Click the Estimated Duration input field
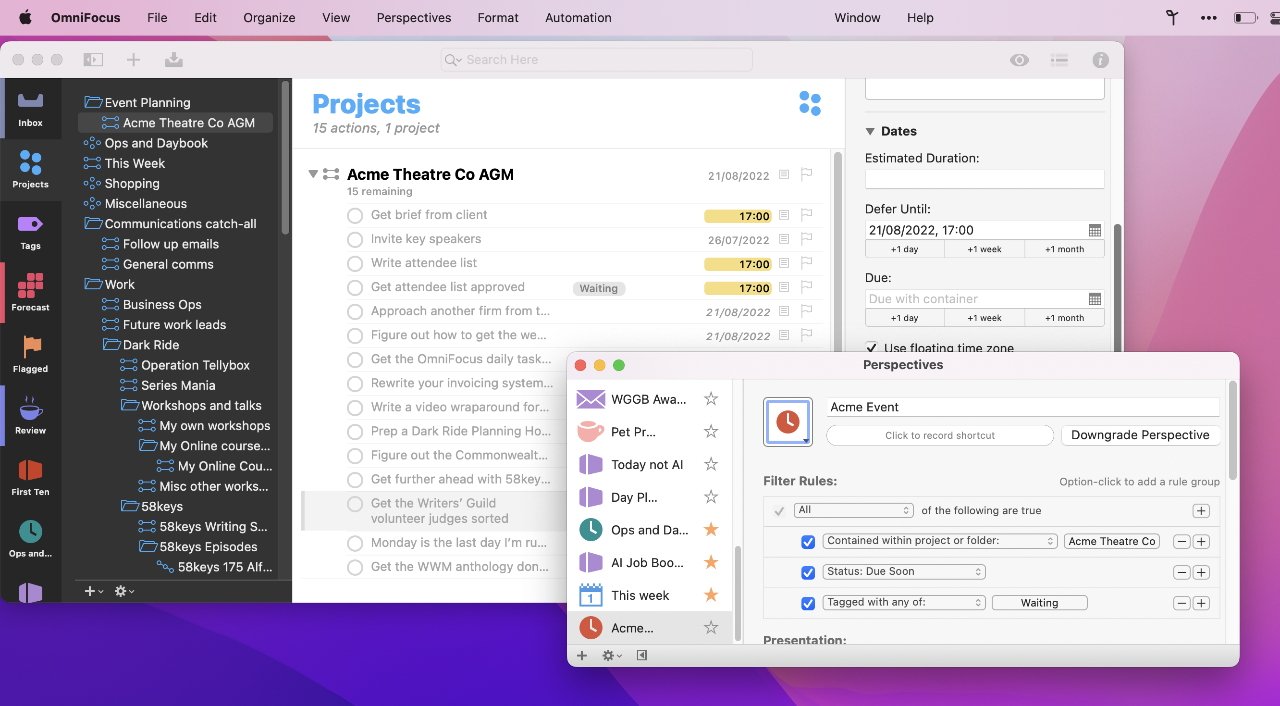1280x706 pixels. point(984,179)
